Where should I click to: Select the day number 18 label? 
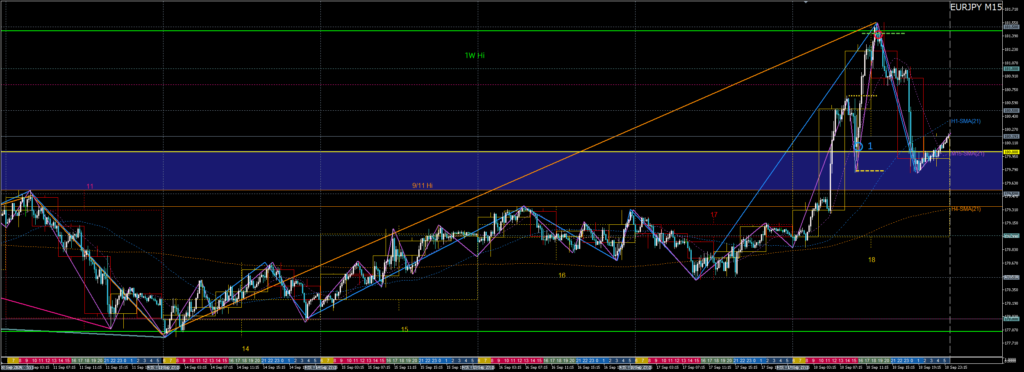coord(872,260)
